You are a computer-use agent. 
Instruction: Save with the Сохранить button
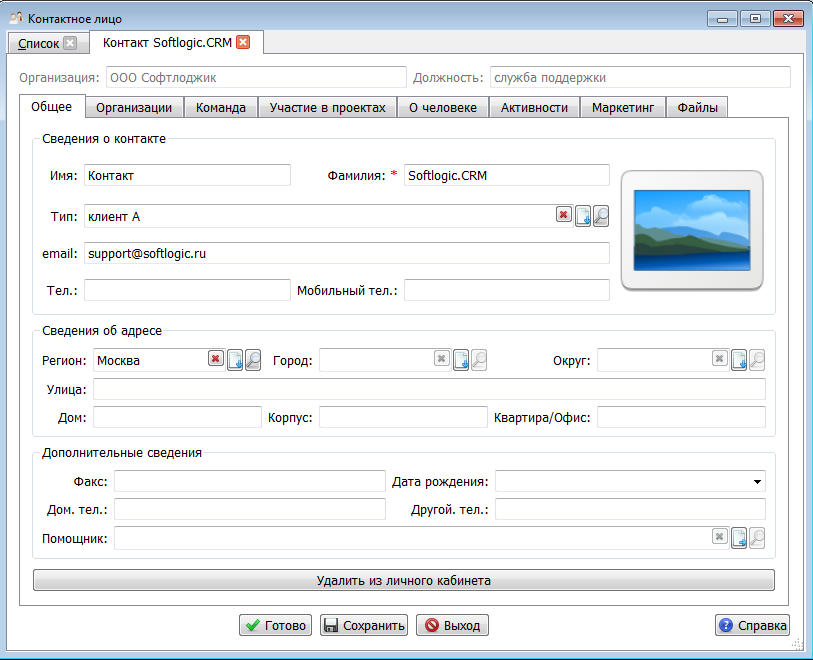pos(364,625)
